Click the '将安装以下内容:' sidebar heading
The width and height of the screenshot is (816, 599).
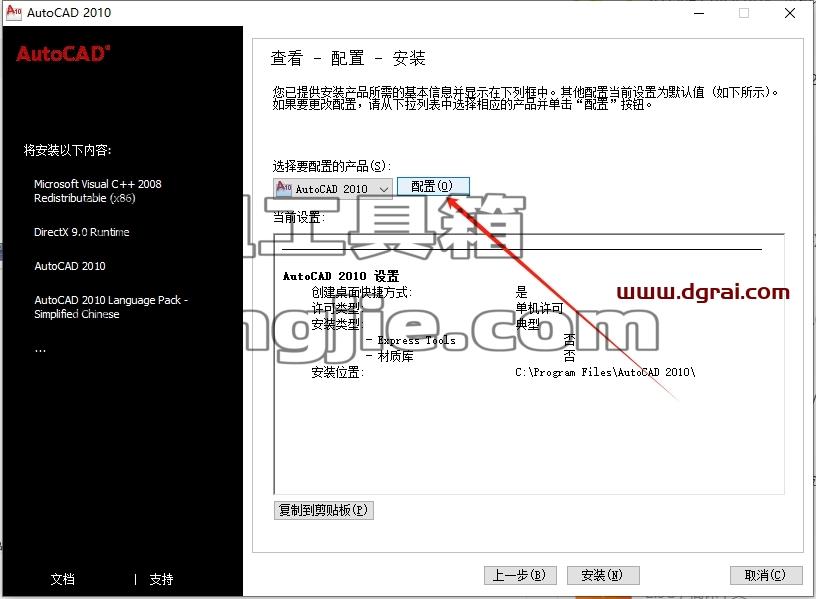tap(68, 150)
